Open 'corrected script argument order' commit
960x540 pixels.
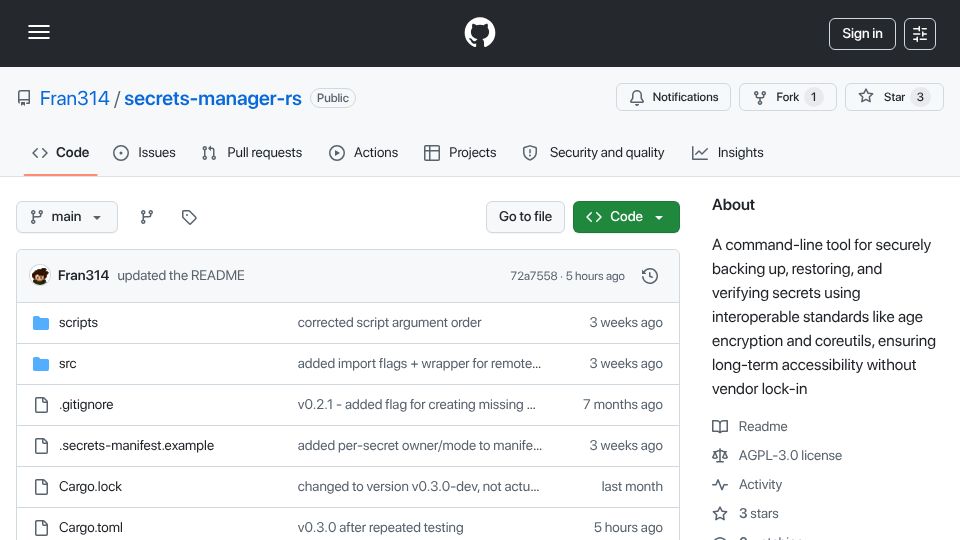coord(389,323)
